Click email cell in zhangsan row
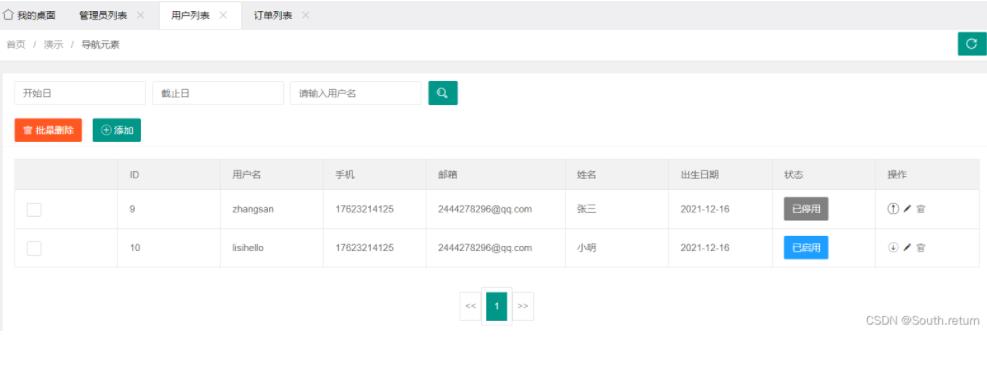The height and width of the screenshot is (365, 987). tap(485, 210)
